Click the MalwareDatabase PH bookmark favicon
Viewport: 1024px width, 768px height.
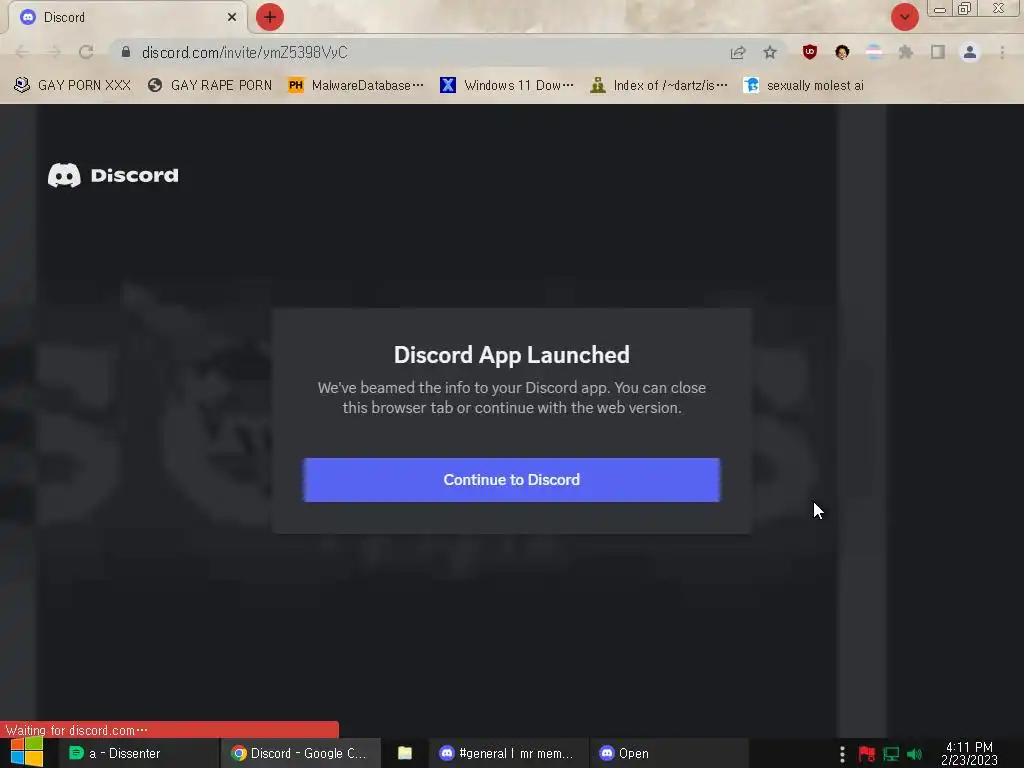296,86
